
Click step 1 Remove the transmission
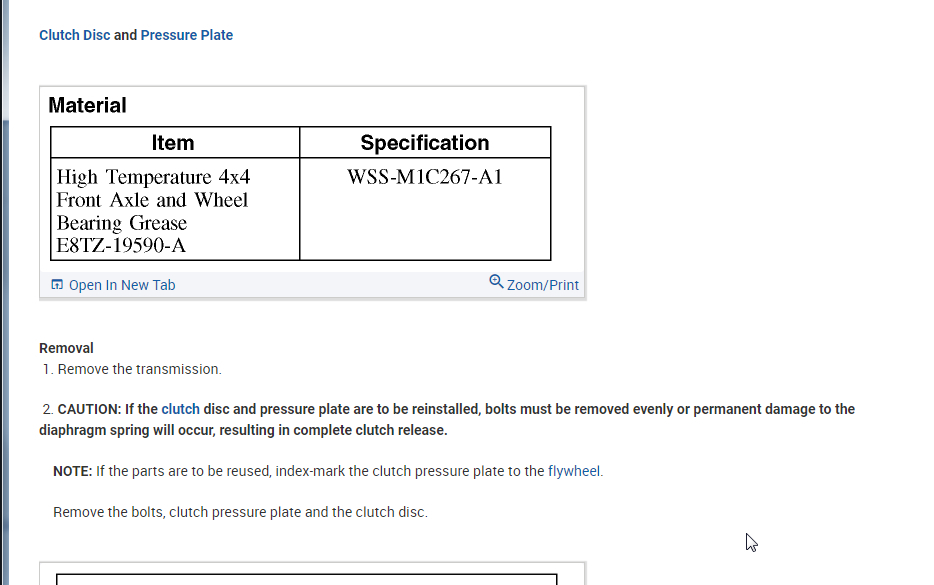(139, 369)
